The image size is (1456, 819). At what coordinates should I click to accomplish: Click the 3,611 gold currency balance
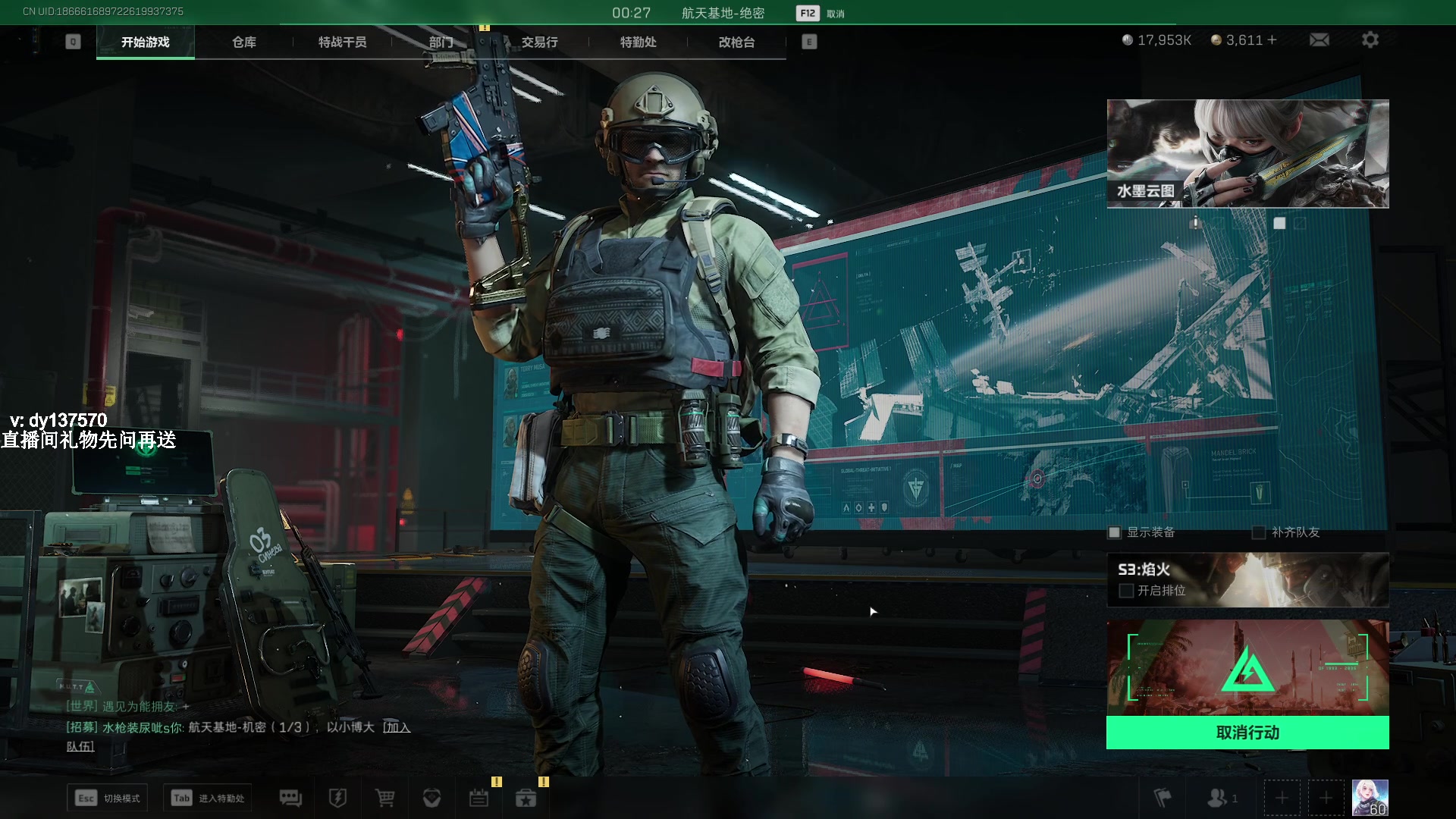tap(1237, 39)
